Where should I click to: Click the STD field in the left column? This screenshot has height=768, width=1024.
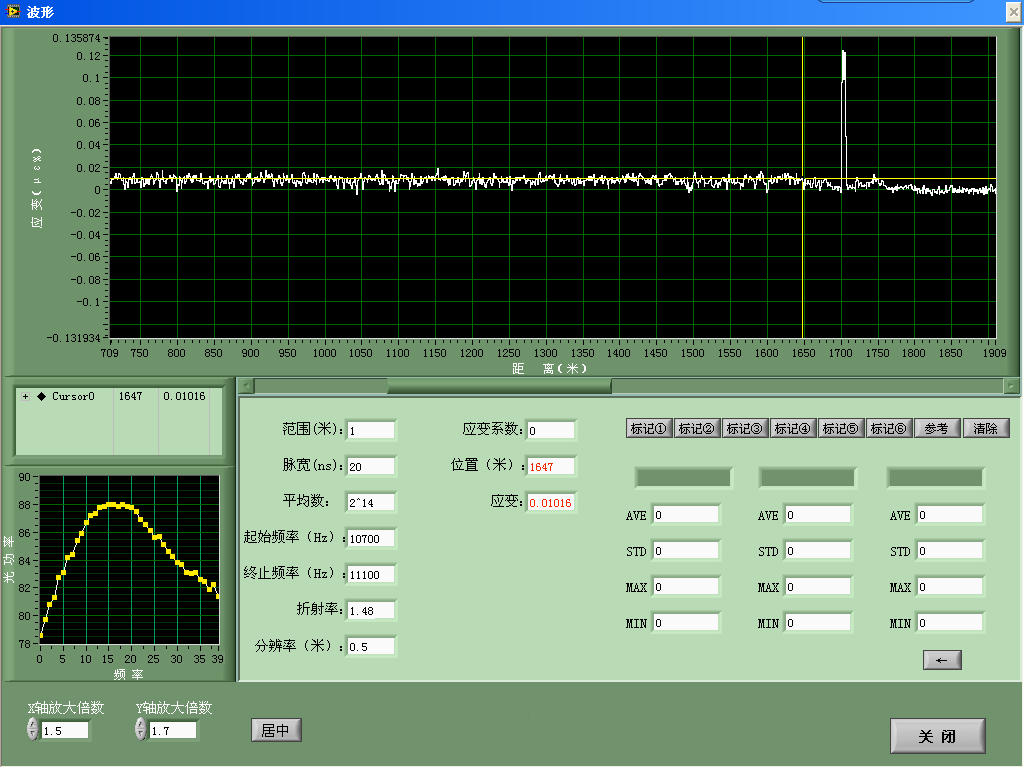(686, 551)
